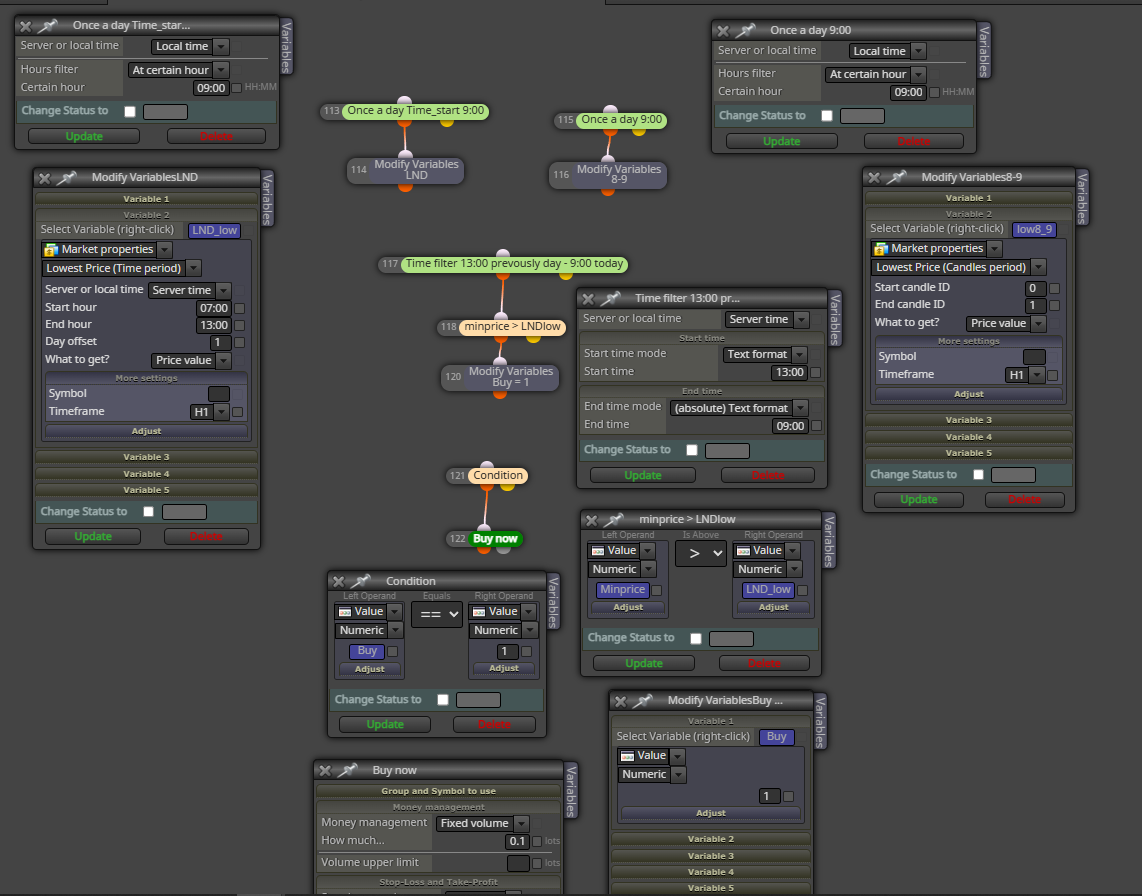Screen dimensions: 1142x896
Task: Pin the Modify Variables8-9 panel
Action: pyautogui.click(x=897, y=177)
